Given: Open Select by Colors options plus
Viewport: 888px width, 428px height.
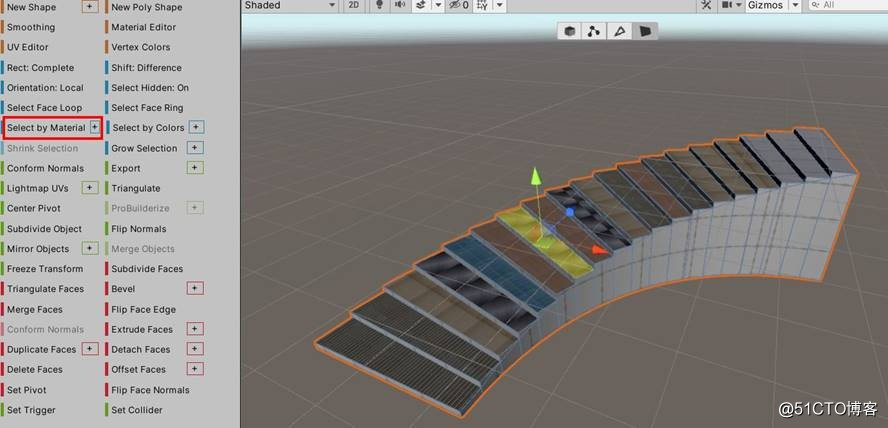Looking at the screenshot, I should (x=196, y=127).
